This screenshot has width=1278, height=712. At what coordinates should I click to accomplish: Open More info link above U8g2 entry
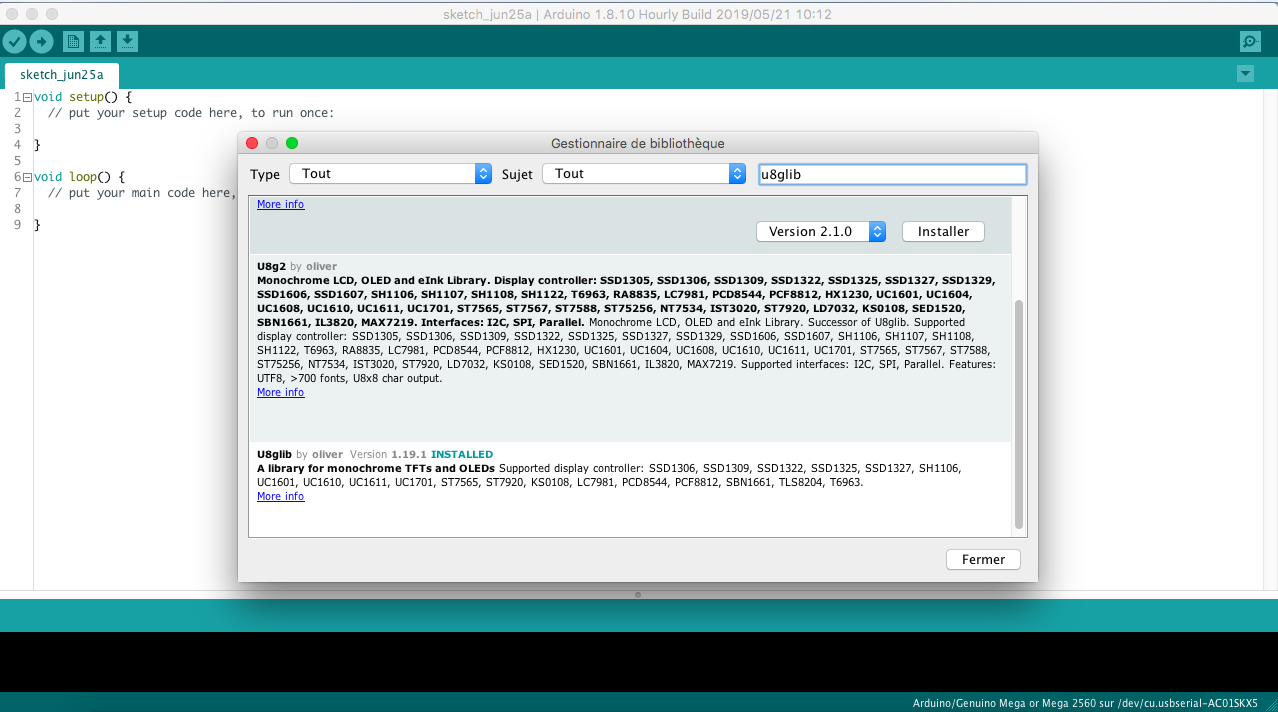280,204
